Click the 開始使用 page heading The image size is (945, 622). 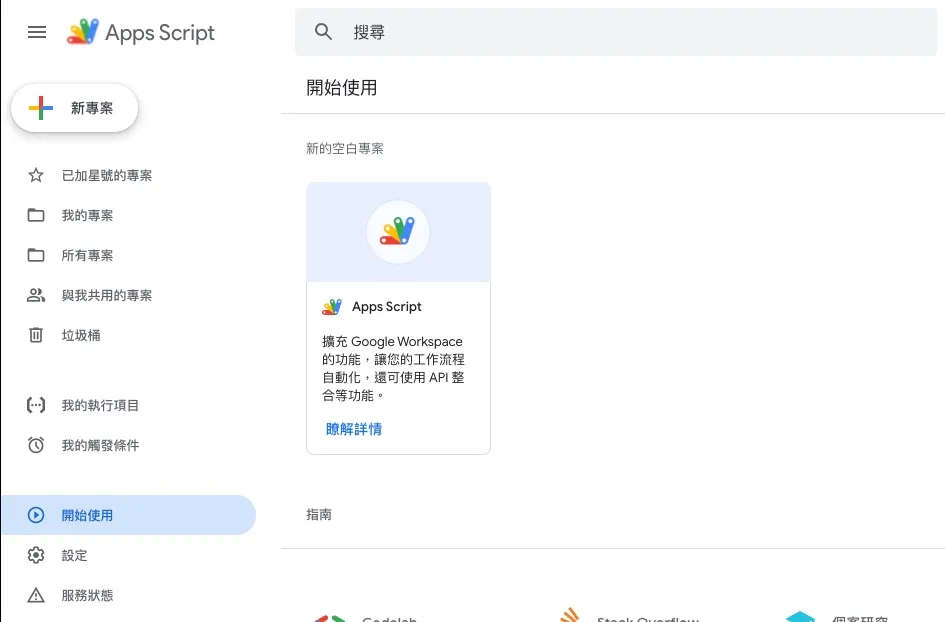coord(342,88)
